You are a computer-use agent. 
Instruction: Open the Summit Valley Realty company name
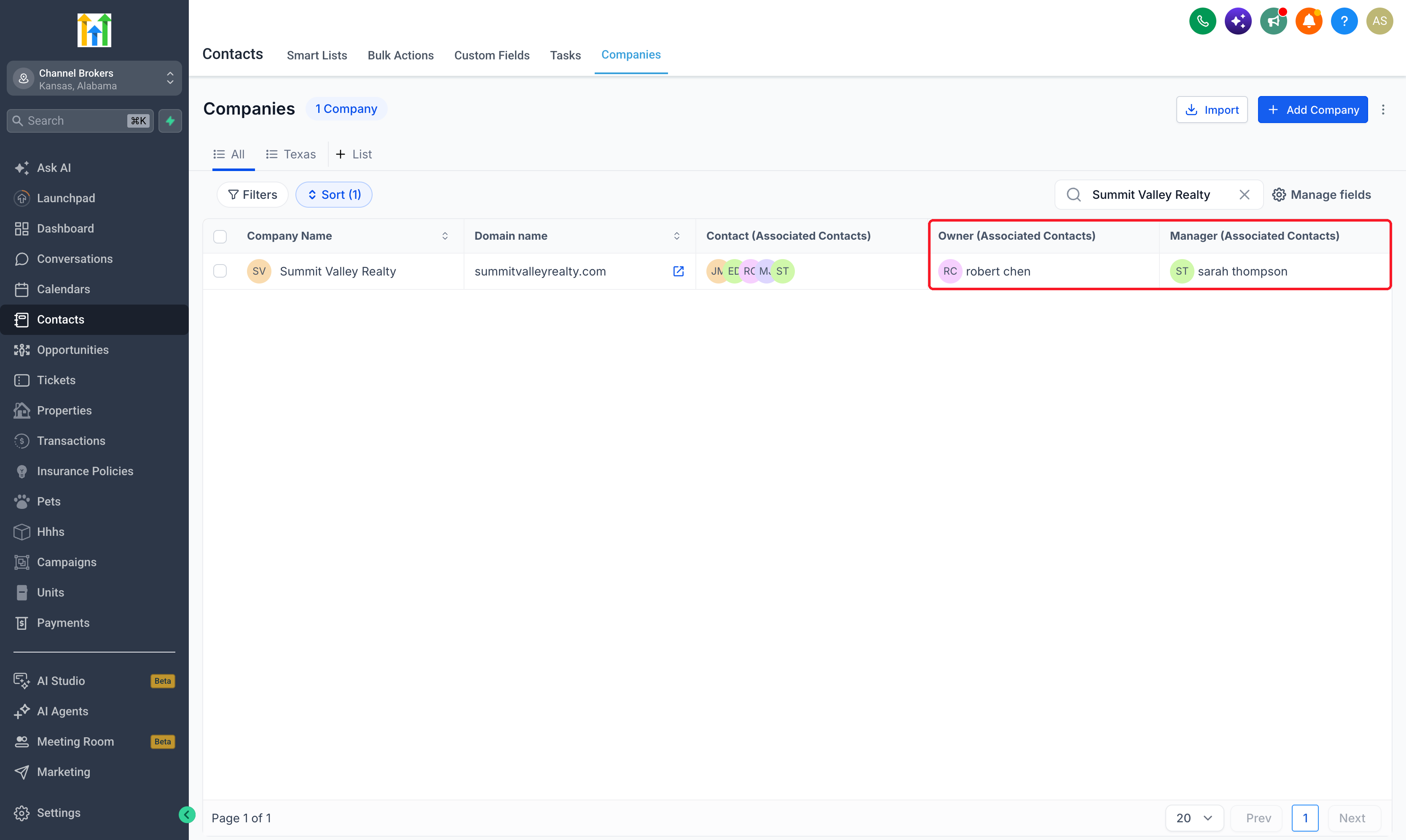[338, 271]
